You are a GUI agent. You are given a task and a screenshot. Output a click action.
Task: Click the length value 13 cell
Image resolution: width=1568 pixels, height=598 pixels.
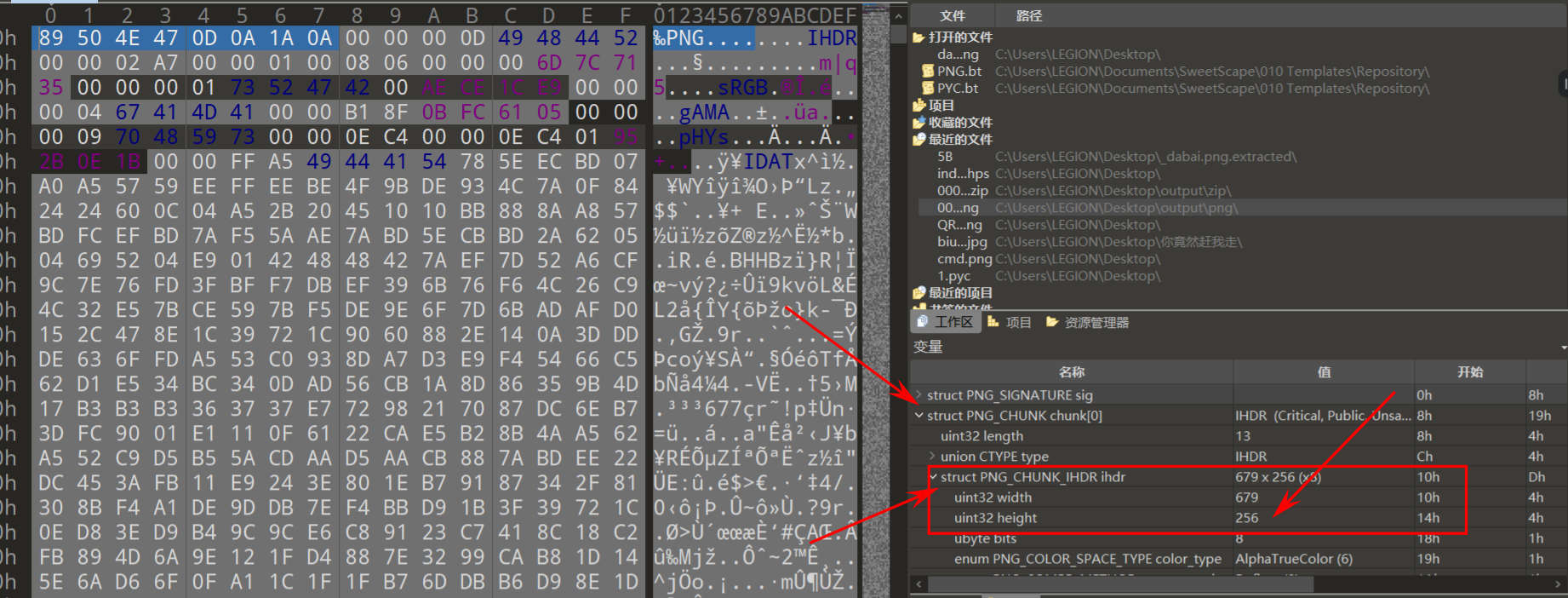[1324, 436]
